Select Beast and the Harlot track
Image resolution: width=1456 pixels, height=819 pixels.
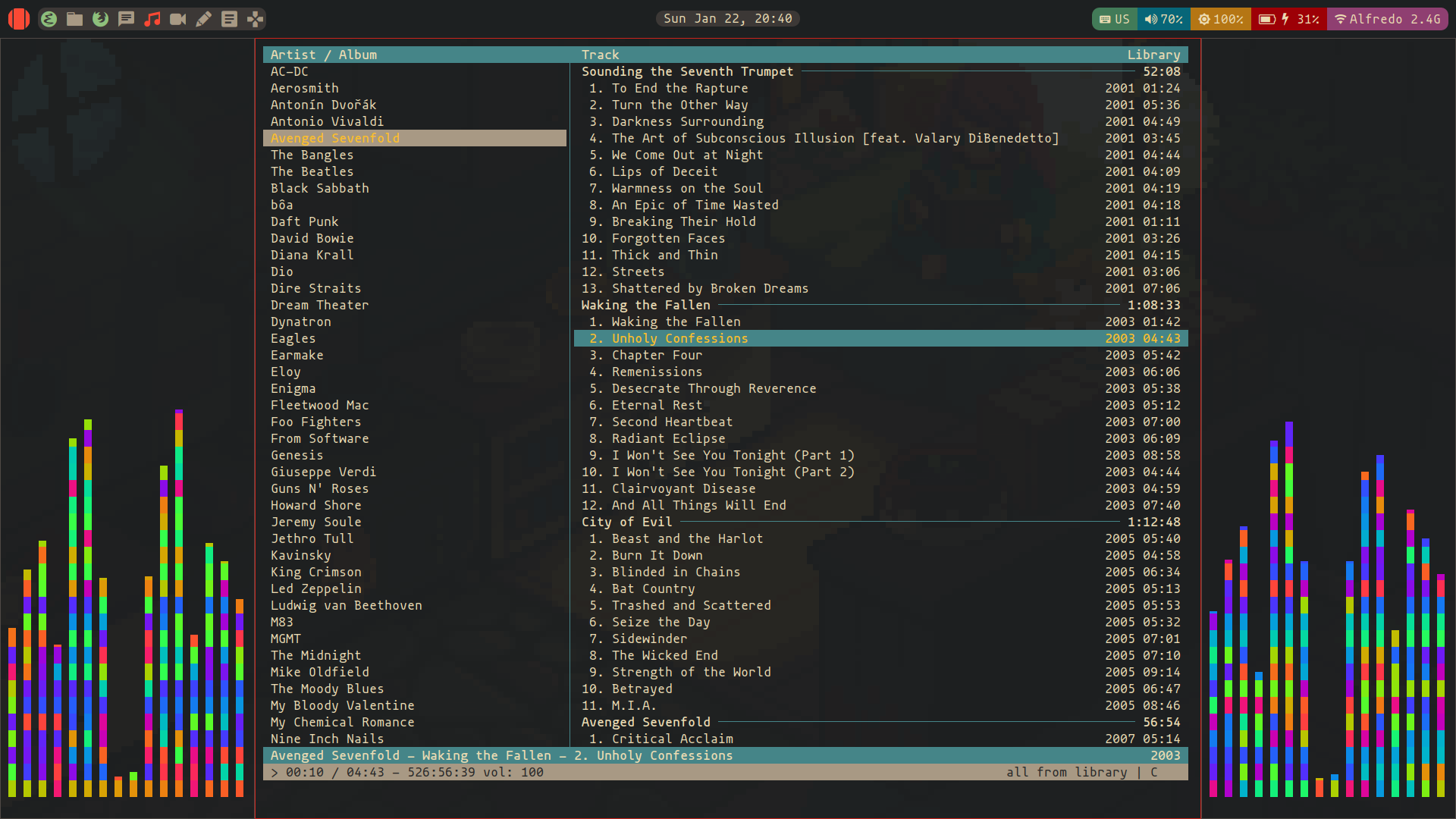point(687,538)
